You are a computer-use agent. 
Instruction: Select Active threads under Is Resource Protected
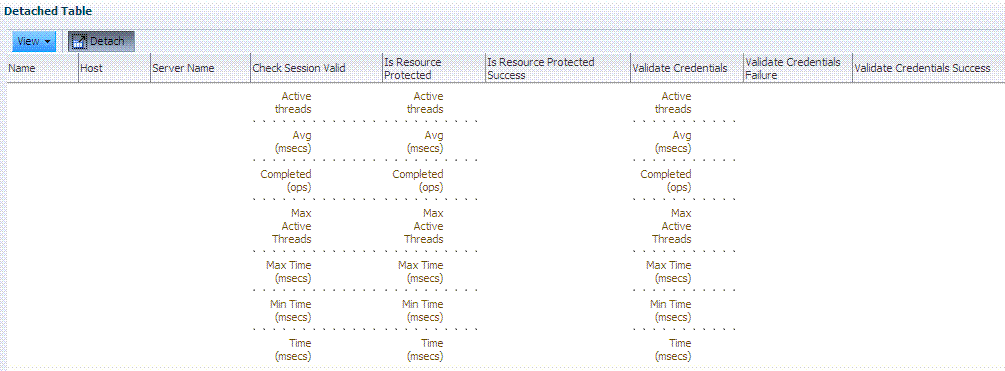426,103
